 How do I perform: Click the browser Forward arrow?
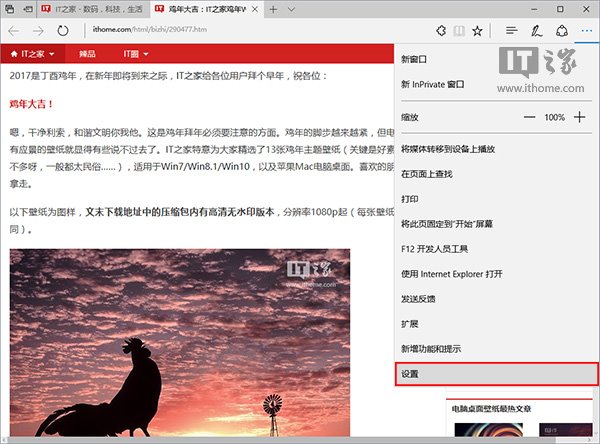[38, 31]
